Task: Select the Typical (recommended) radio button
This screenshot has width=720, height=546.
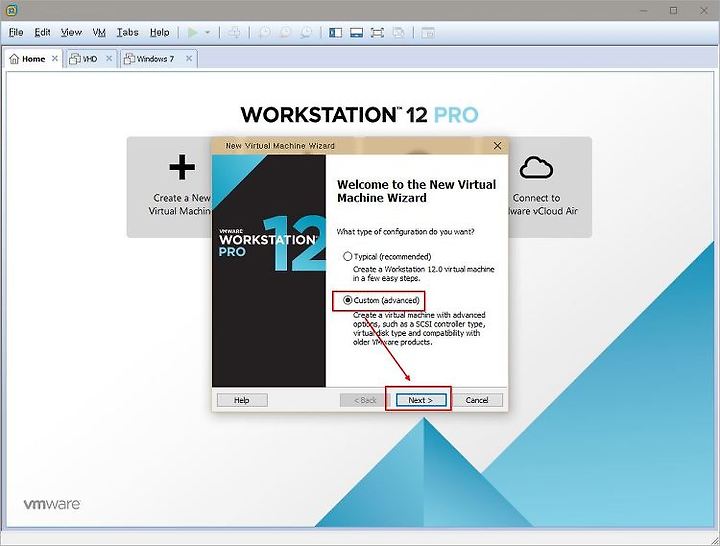Action: [348, 256]
